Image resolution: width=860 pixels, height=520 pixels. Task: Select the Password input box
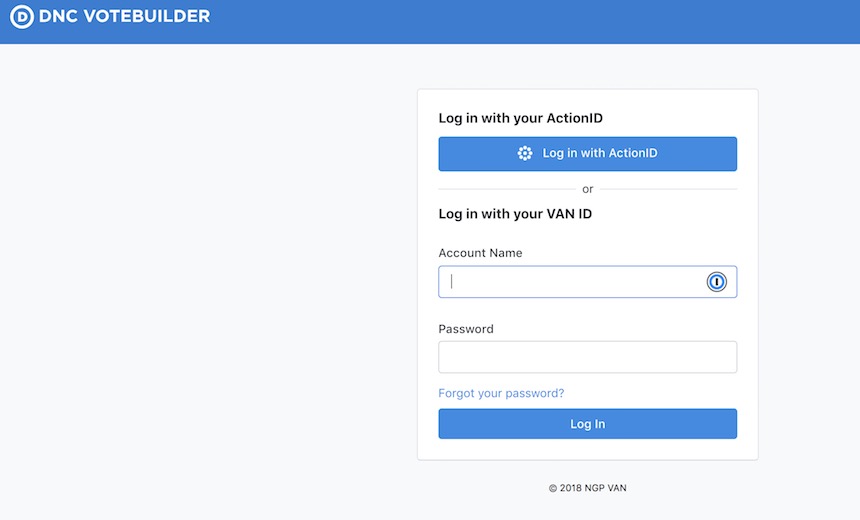[587, 357]
